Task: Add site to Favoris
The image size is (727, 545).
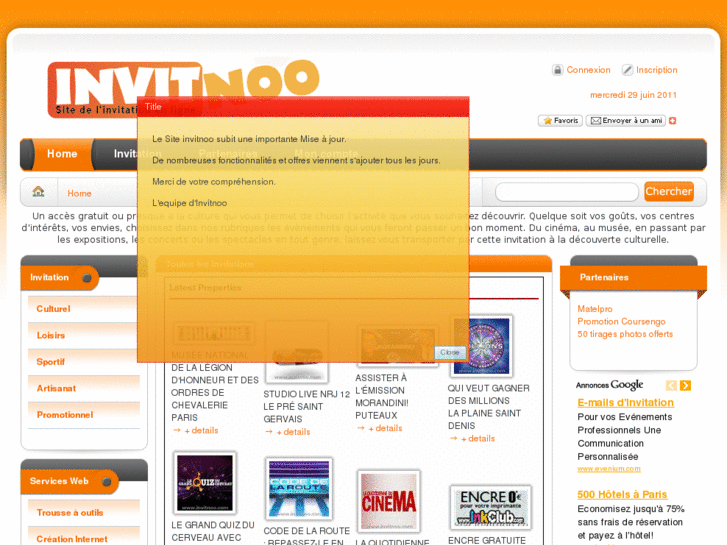Action: 560,121
